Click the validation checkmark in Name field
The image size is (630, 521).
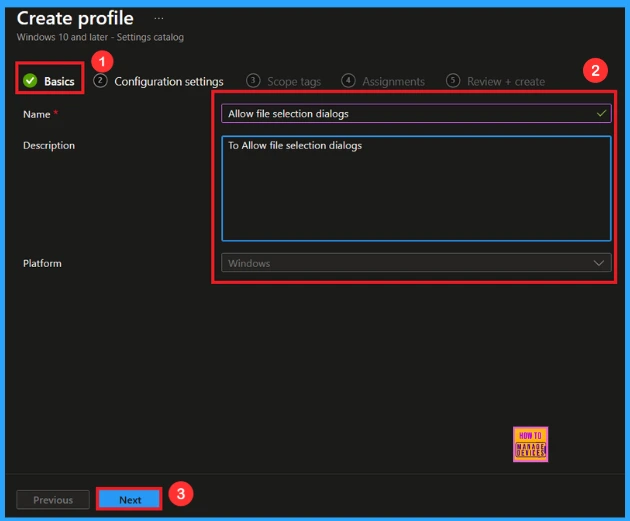coord(601,114)
